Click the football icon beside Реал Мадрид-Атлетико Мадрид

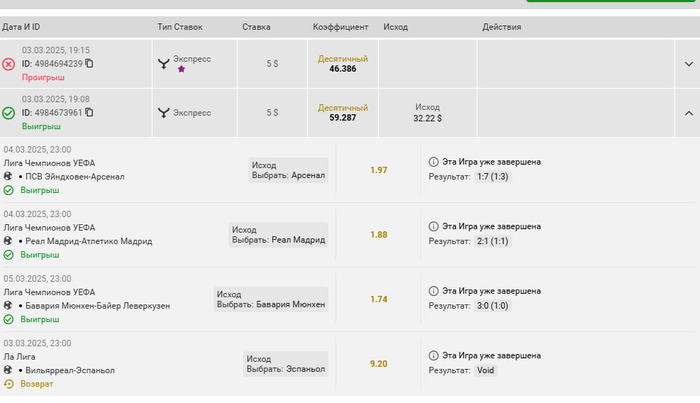(9, 241)
